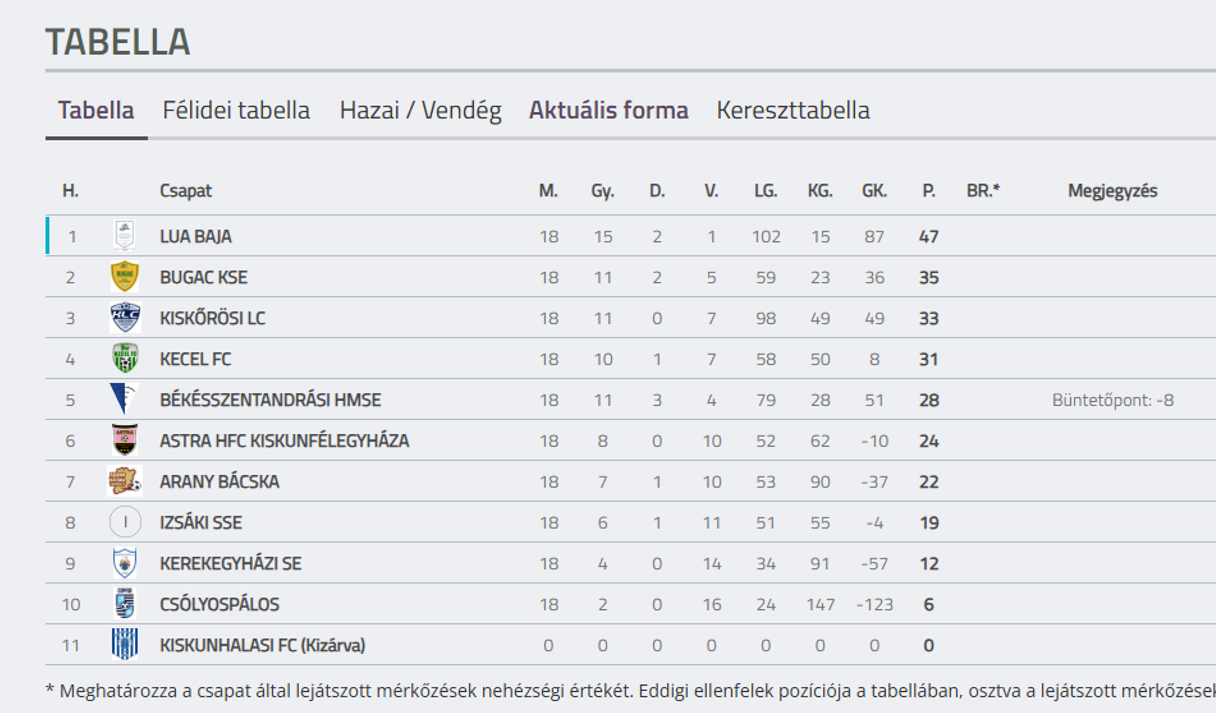The height and width of the screenshot is (713, 1216).
Task: Click the LUA Baja team crest
Action: tap(125, 236)
